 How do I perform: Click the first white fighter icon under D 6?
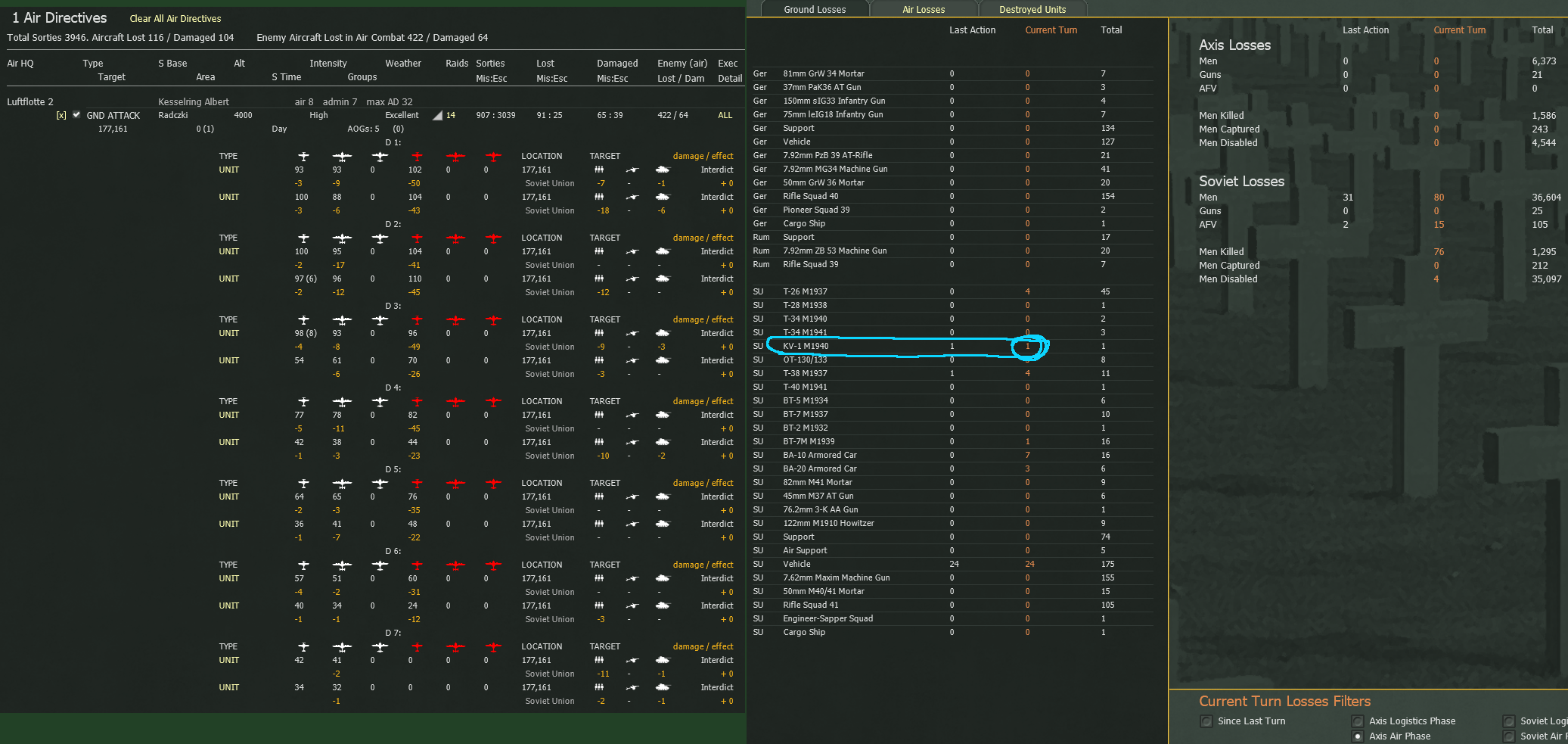[x=303, y=565]
